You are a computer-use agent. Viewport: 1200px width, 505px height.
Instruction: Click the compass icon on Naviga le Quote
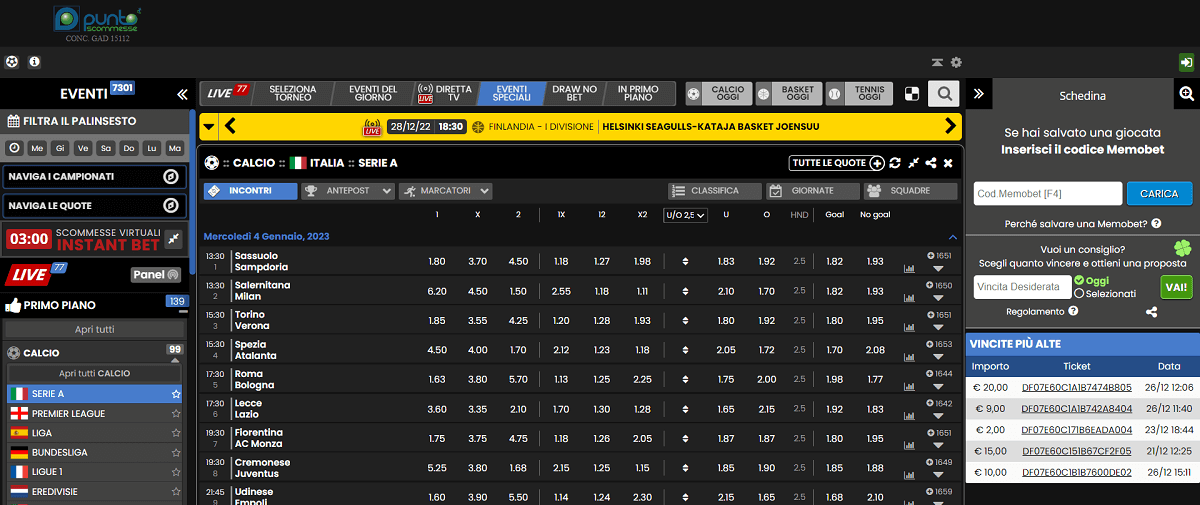tap(170, 206)
